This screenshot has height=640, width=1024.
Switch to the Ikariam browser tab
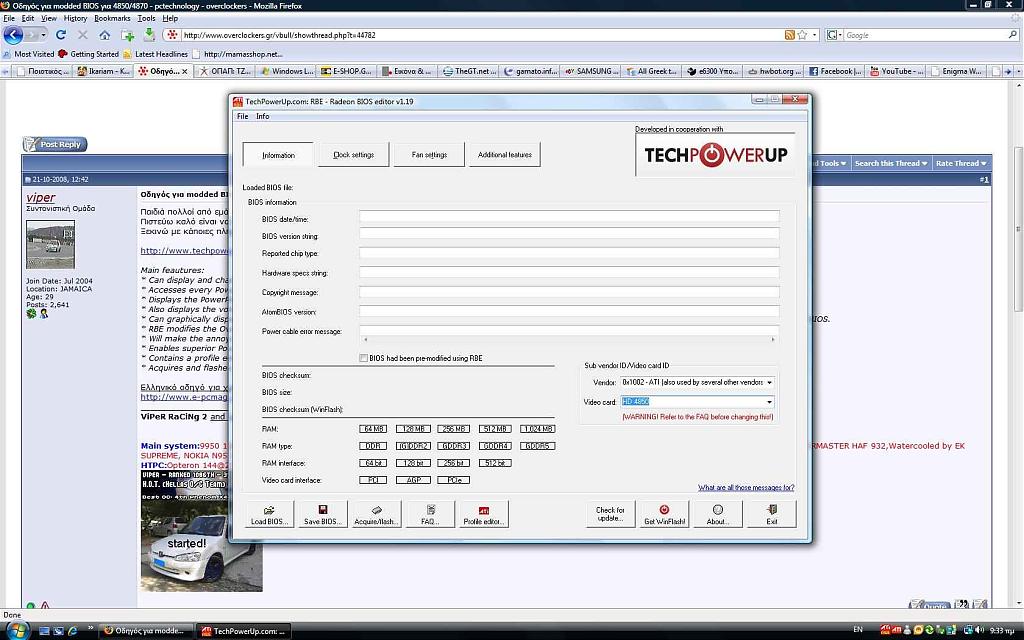[x=103, y=71]
